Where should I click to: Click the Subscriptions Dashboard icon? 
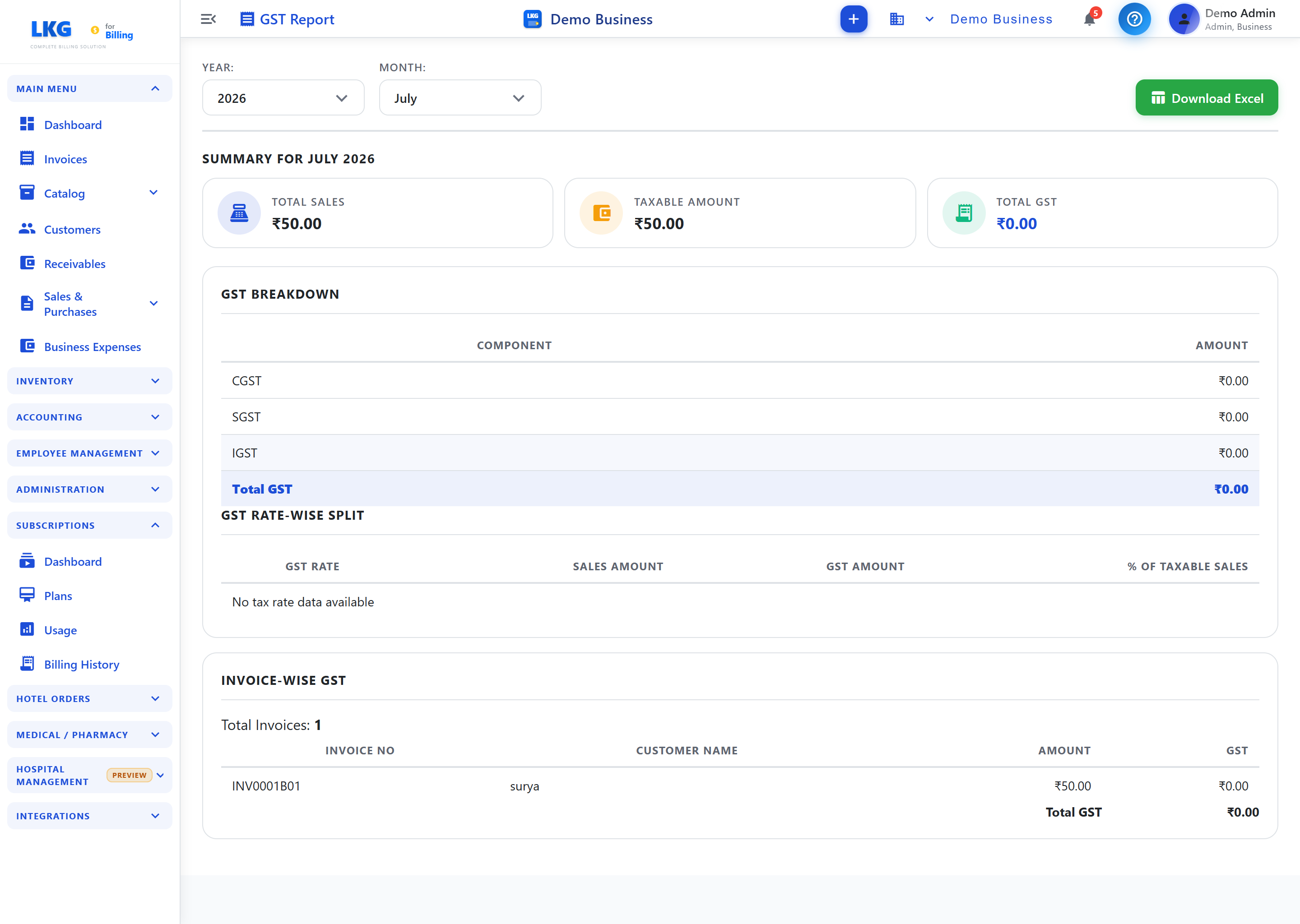(x=27, y=561)
